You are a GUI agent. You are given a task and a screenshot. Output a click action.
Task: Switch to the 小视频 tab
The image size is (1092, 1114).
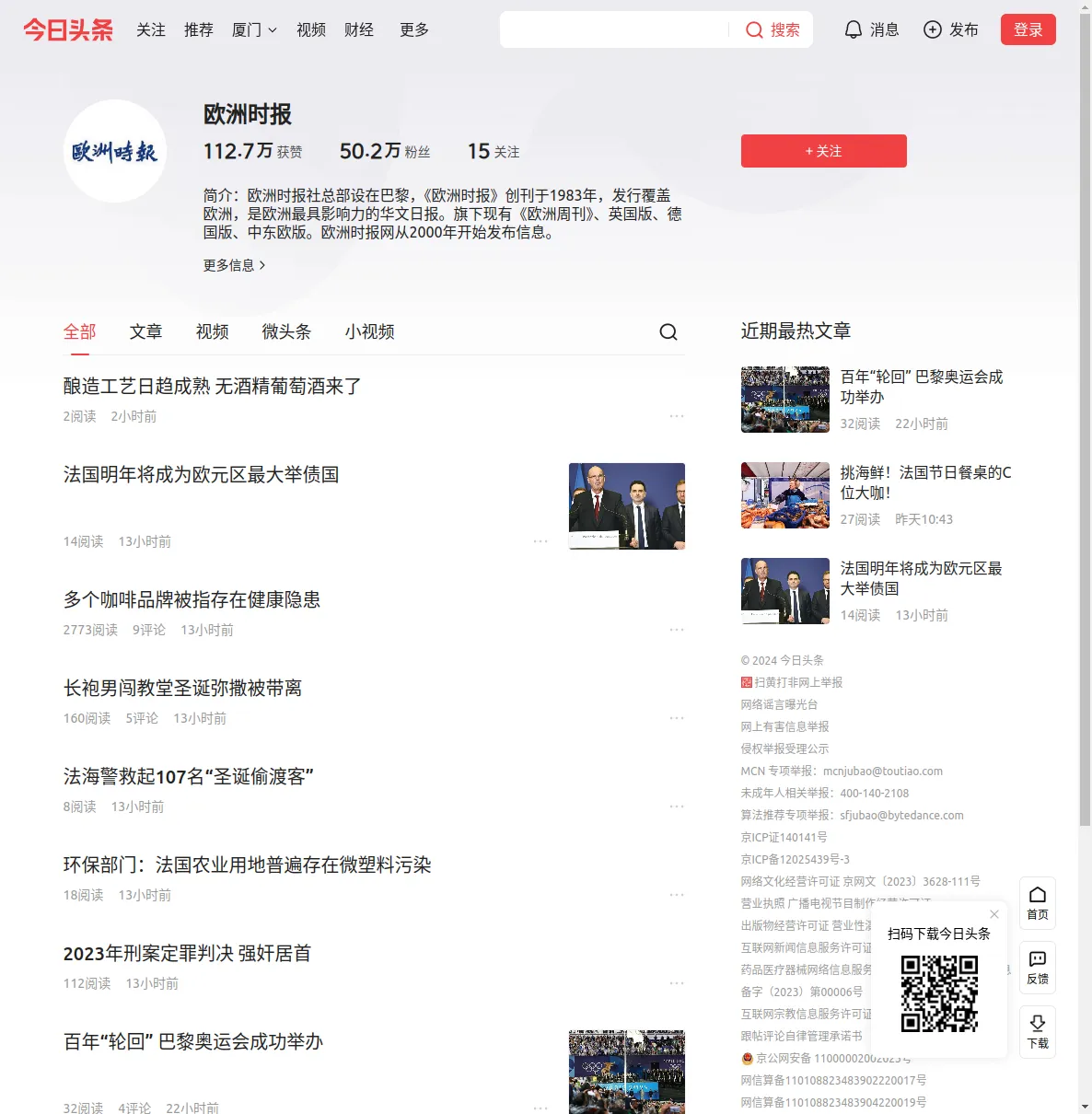coord(370,331)
